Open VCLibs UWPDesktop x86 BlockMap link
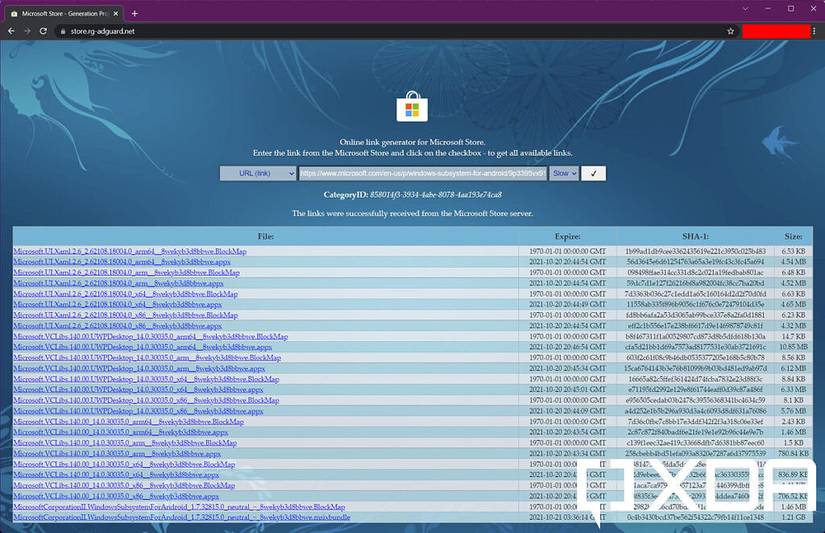Screen dimensions: 825x533 click(x=146, y=400)
